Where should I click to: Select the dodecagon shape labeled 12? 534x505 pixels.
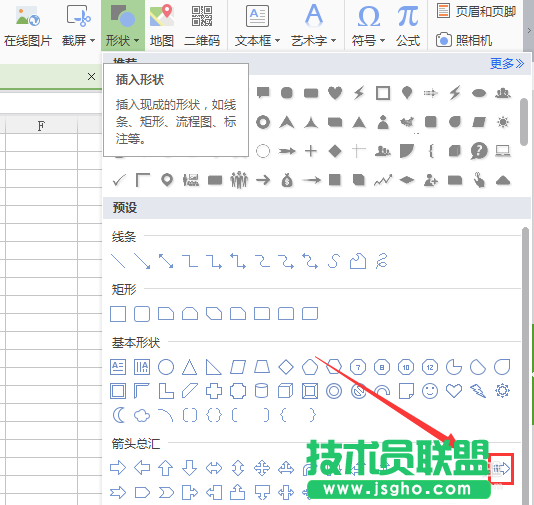point(430,367)
